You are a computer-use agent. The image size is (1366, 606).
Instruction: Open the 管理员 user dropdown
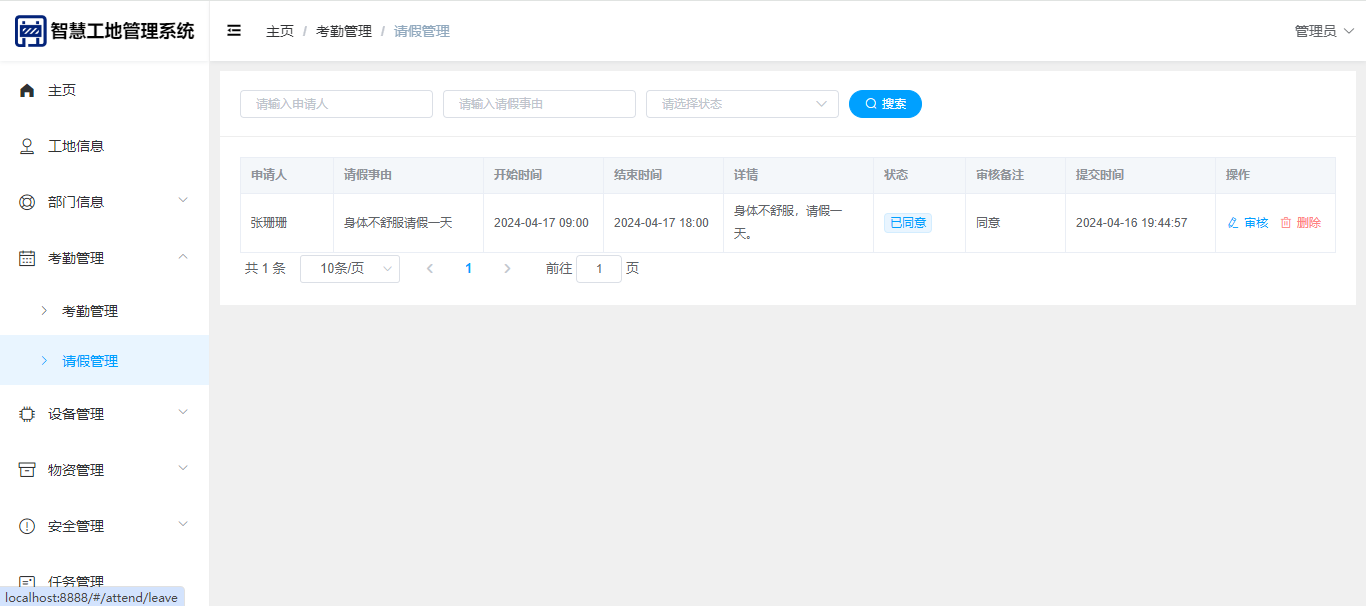click(x=1324, y=31)
